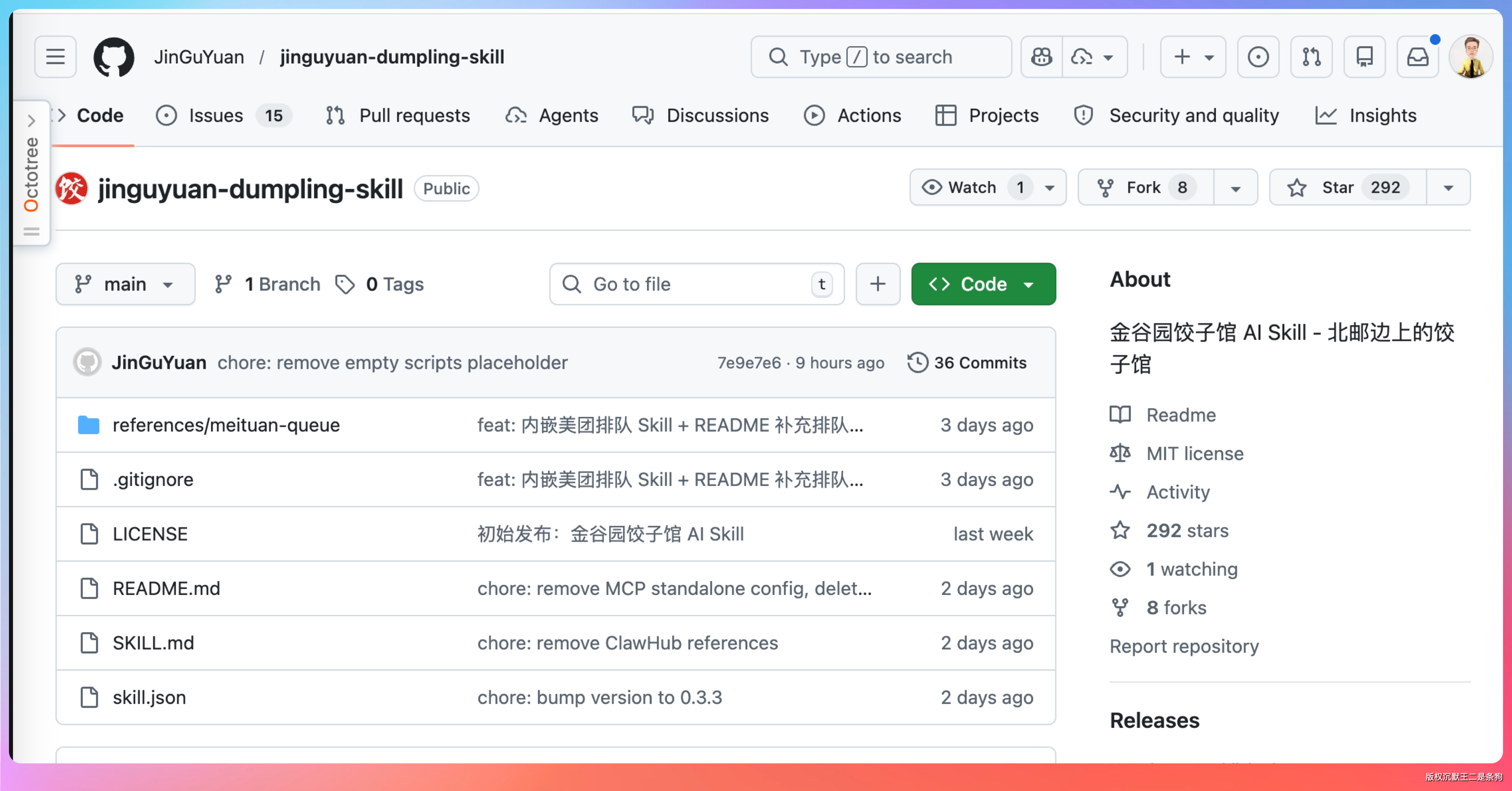Expand the Octotree sidebar panel
The height and width of the screenshot is (791, 1512).
click(31, 121)
